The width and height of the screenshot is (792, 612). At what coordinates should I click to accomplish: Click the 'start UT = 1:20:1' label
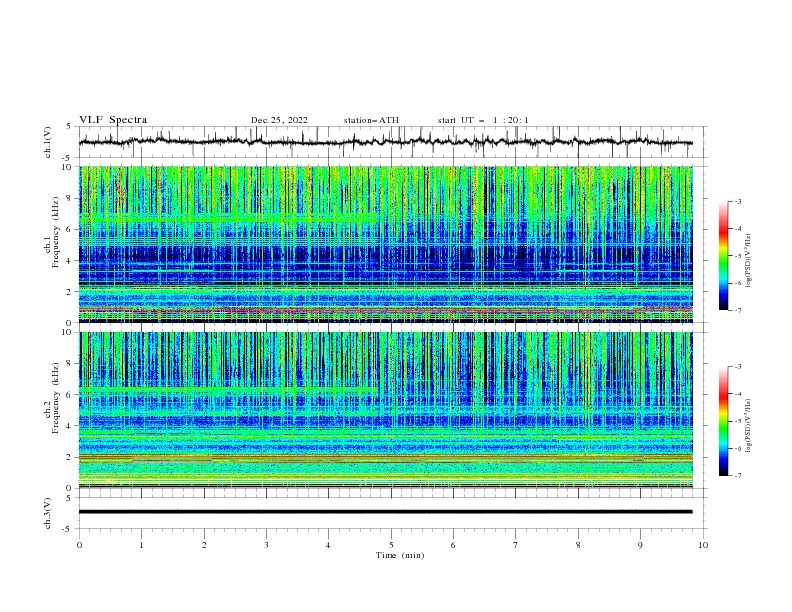483,120
